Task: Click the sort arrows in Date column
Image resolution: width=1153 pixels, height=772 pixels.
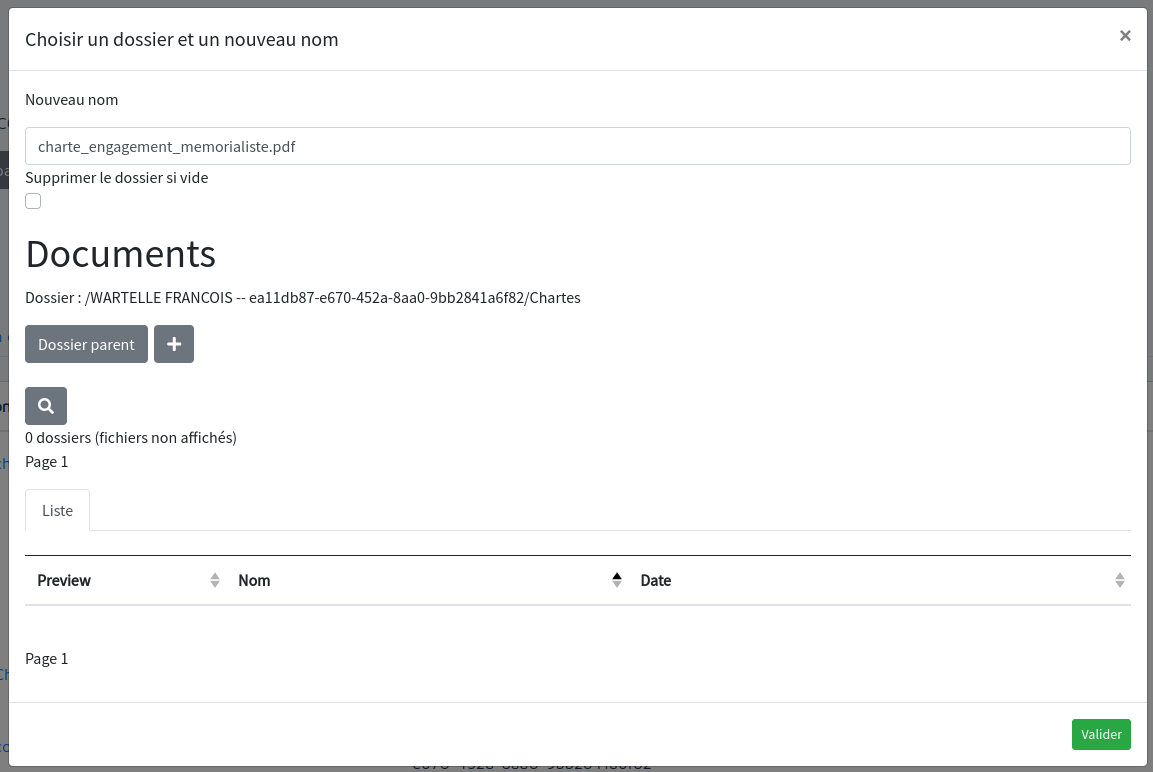Action: tap(1119, 580)
